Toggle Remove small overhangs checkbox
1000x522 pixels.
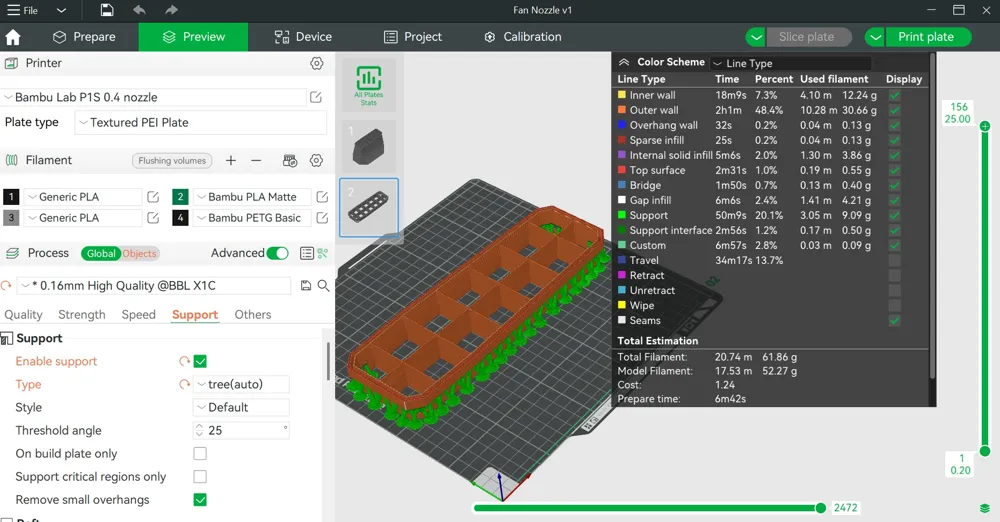(x=200, y=500)
